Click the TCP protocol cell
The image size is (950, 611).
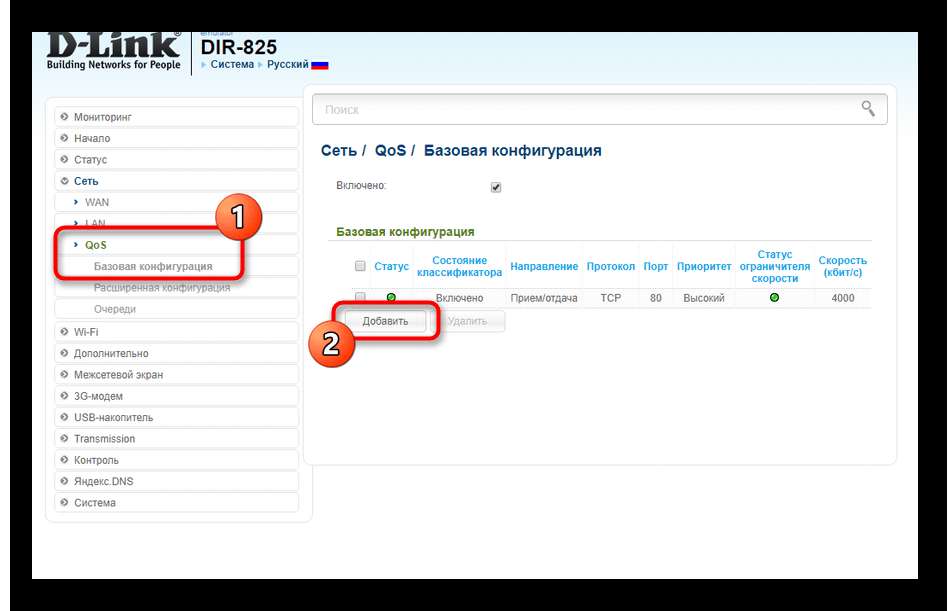pos(611,298)
